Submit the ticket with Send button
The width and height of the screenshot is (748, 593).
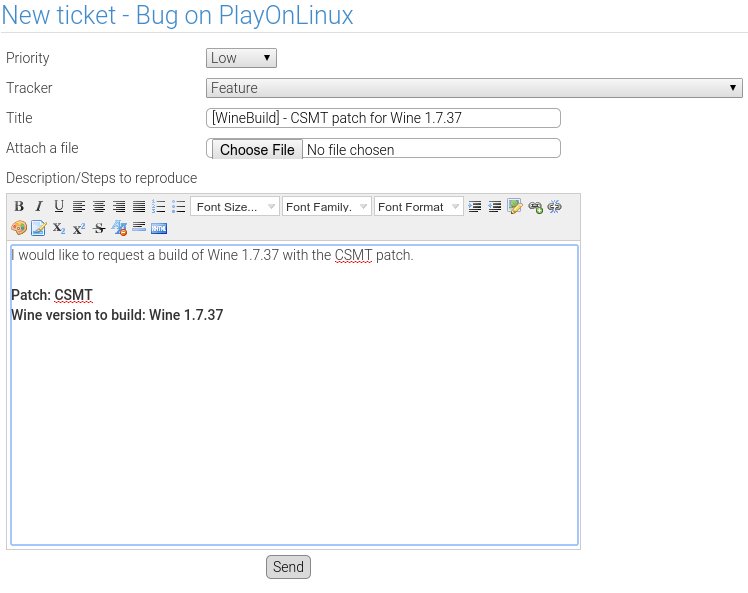[x=288, y=567]
